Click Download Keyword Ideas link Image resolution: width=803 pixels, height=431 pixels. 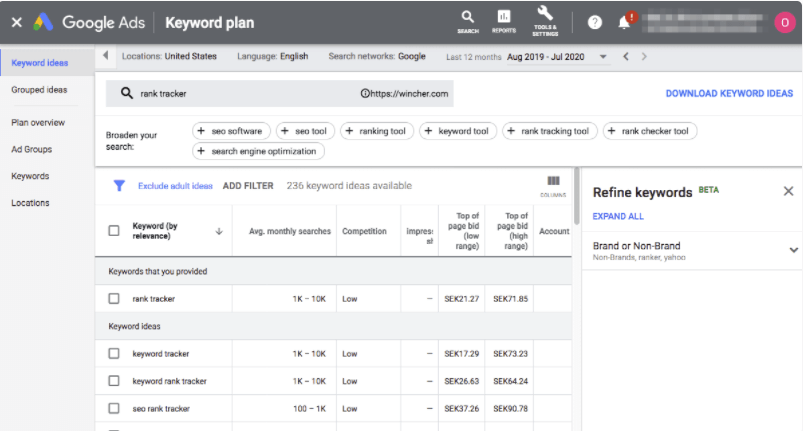click(x=729, y=93)
